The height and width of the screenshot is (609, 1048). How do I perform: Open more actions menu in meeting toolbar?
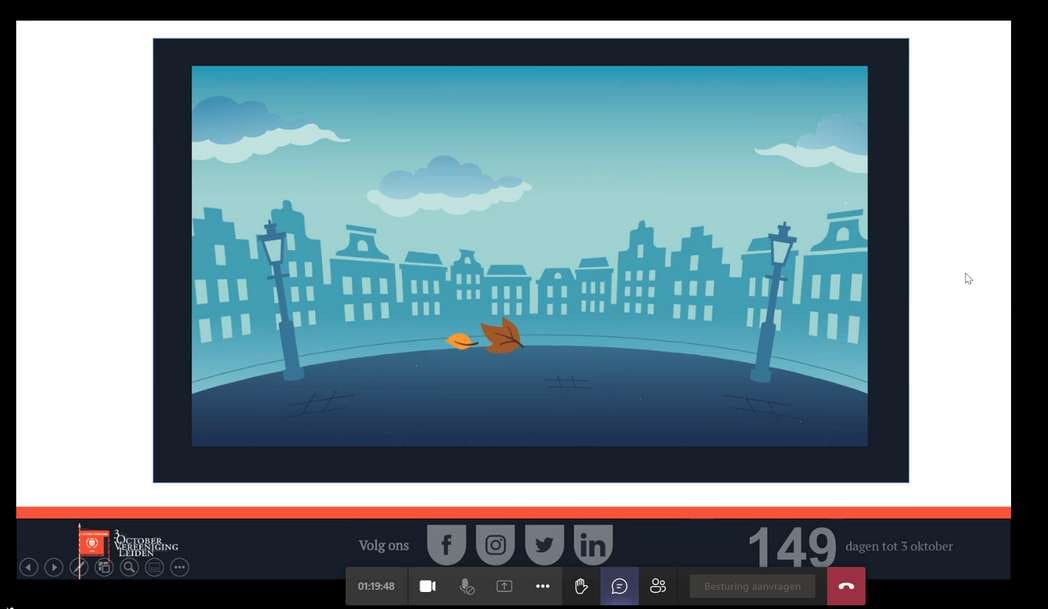[542, 586]
